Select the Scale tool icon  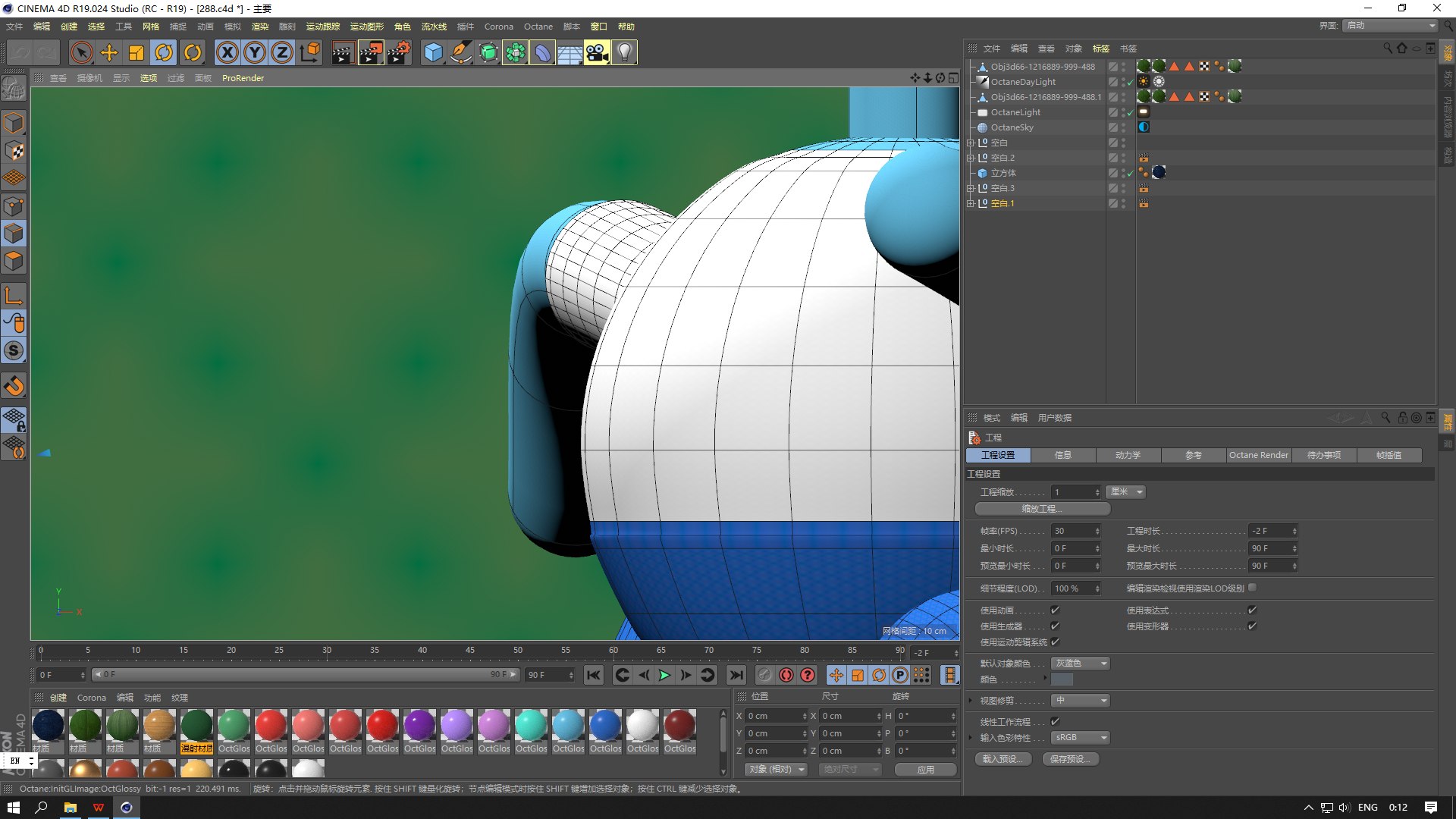136,52
